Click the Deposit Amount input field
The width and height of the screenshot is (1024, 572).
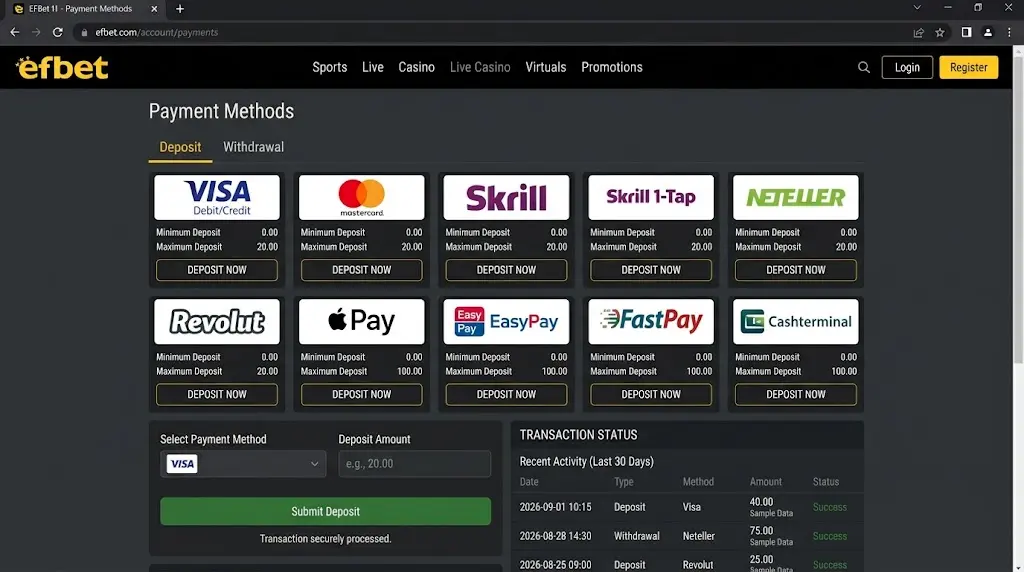[x=415, y=464]
